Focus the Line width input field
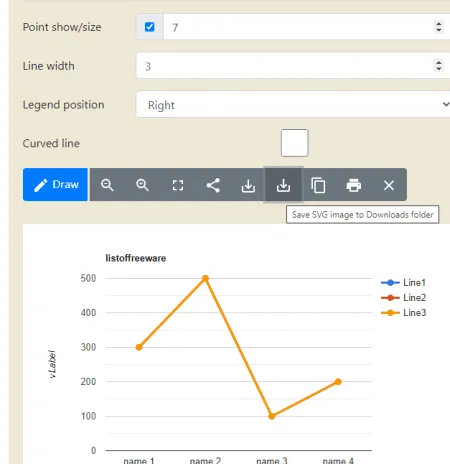450x464 pixels. coord(293,66)
